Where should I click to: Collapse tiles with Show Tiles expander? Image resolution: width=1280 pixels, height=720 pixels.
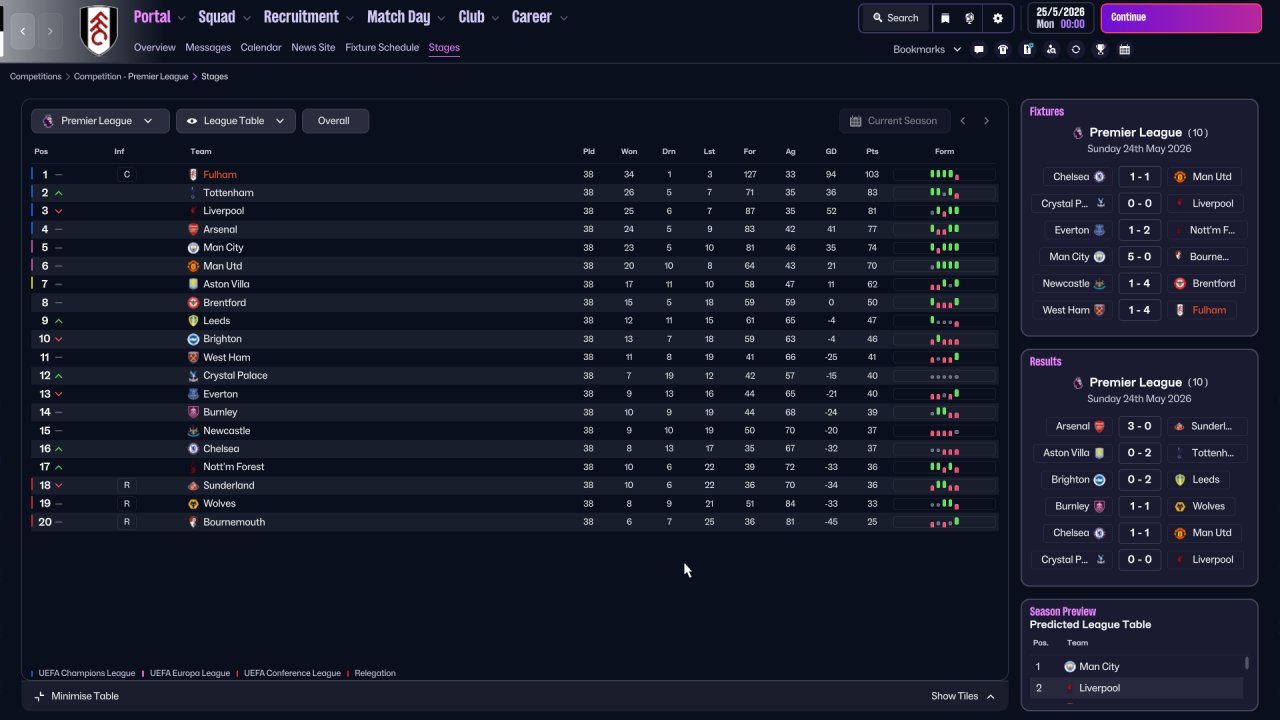coord(963,696)
